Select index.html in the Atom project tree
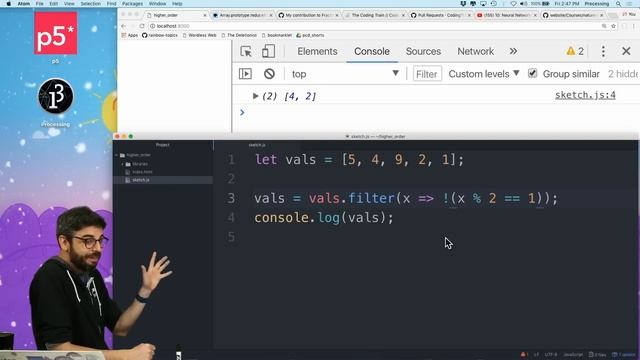This screenshot has width=640, height=360. click(142, 172)
